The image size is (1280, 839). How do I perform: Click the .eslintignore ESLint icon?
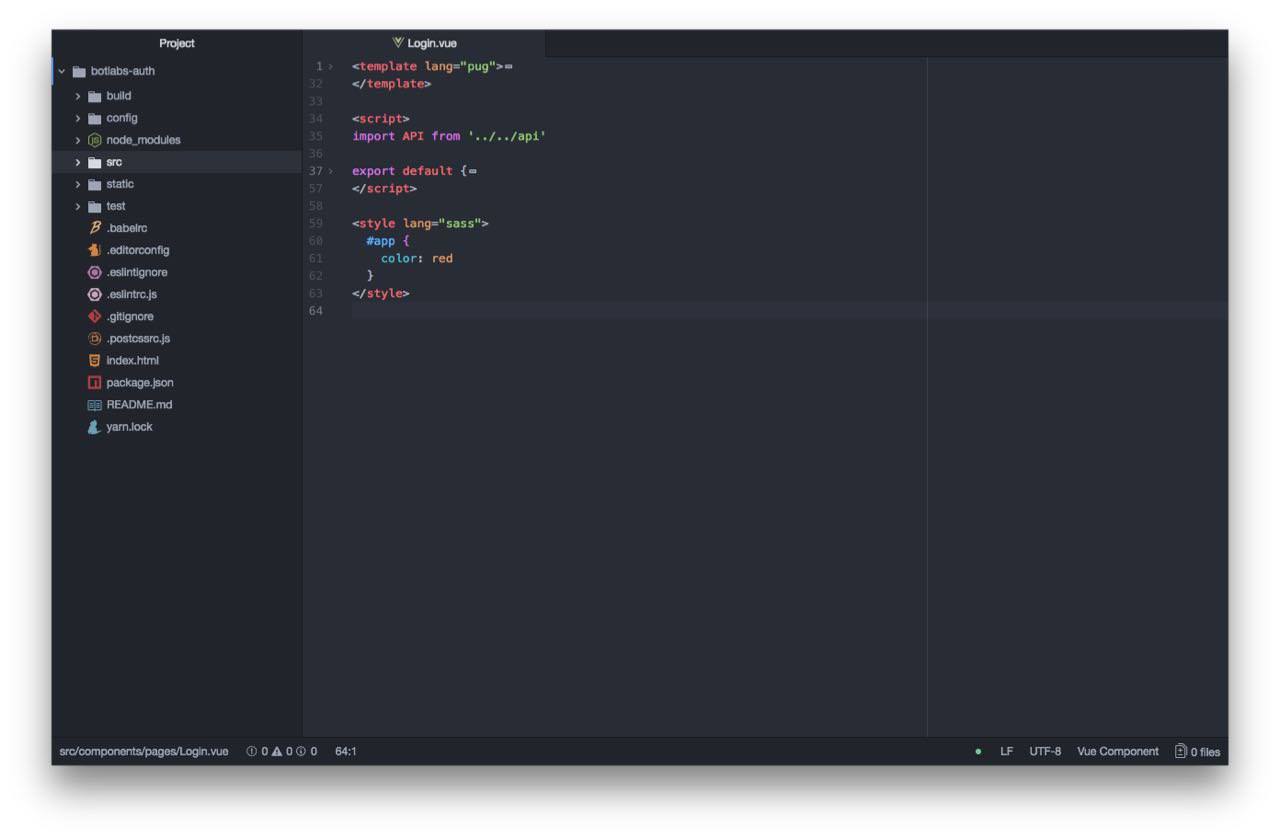95,272
